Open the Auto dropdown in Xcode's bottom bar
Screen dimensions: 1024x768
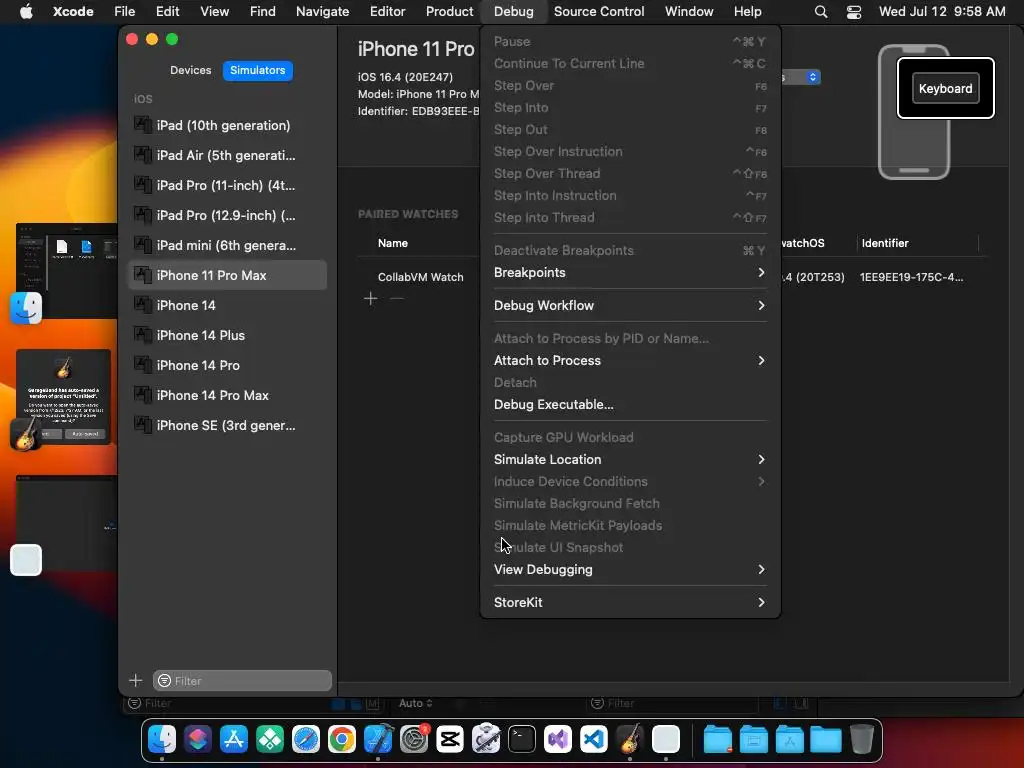point(415,703)
